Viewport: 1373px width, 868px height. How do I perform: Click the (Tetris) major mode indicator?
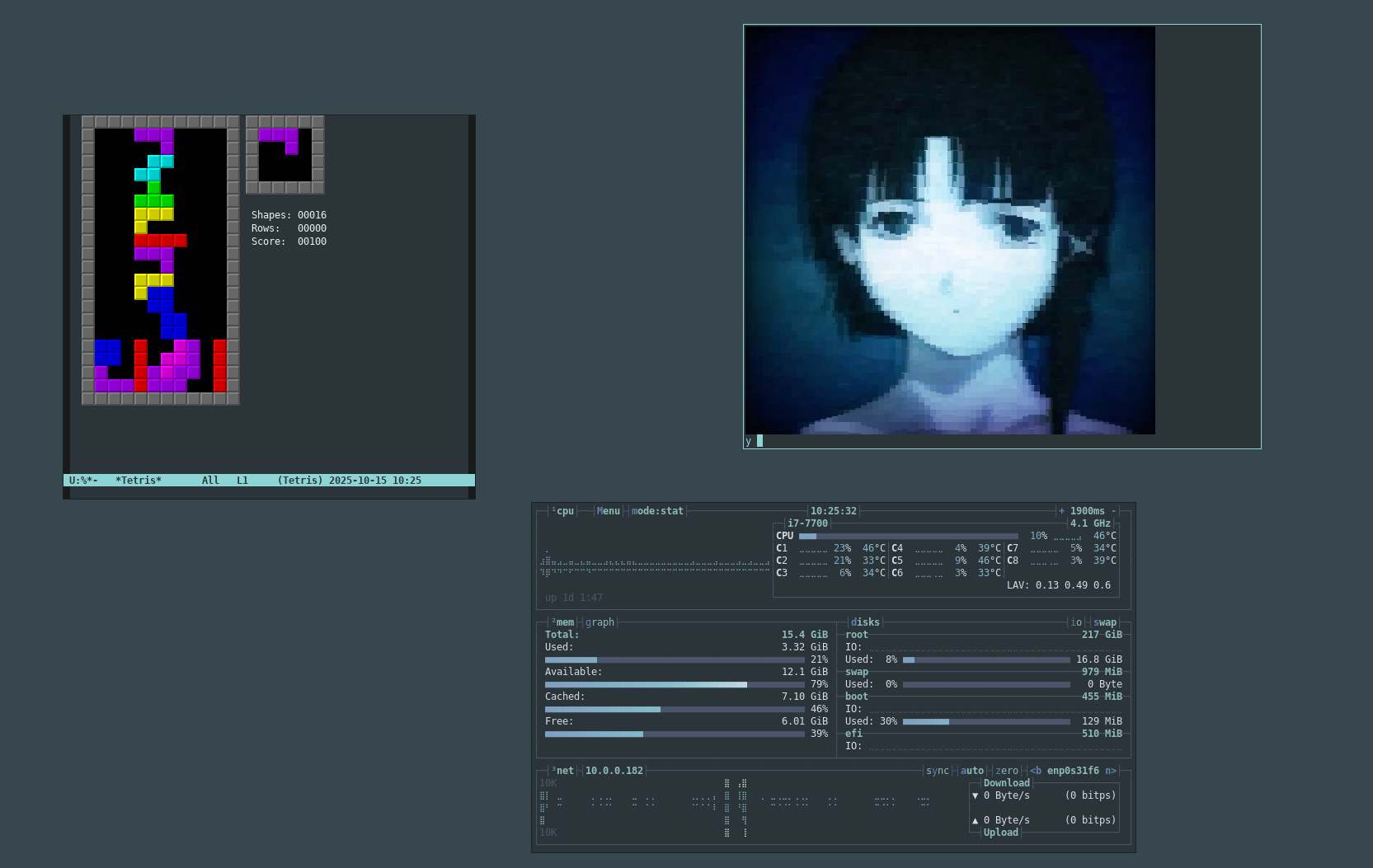pyautogui.click(x=300, y=481)
